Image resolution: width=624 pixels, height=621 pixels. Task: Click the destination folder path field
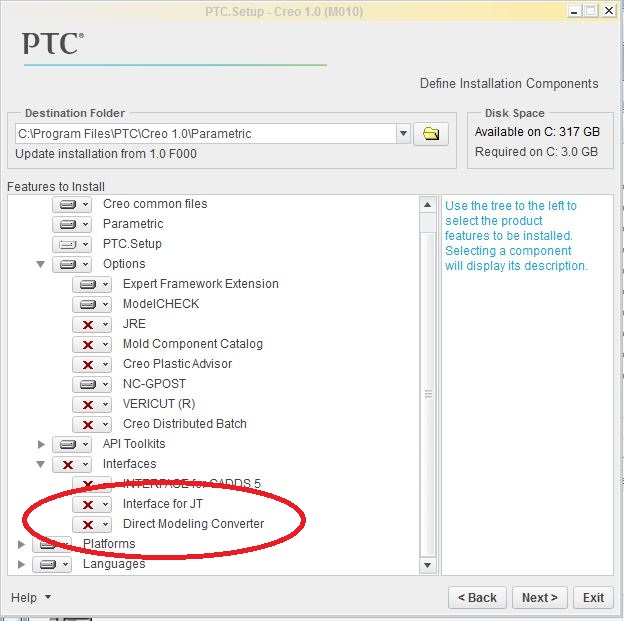click(x=205, y=133)
